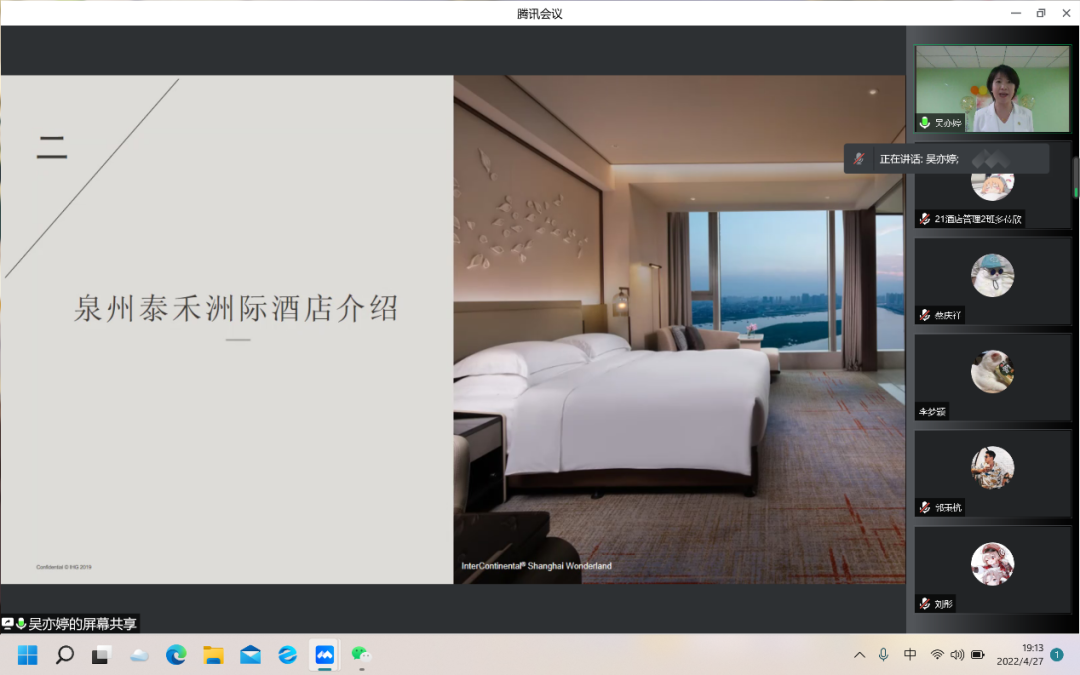Click the shared slide title 泉州泰禾洲际酒店介绍
Image resolution: width=1080 pixels, height=675 pixels.
(236, 309)
